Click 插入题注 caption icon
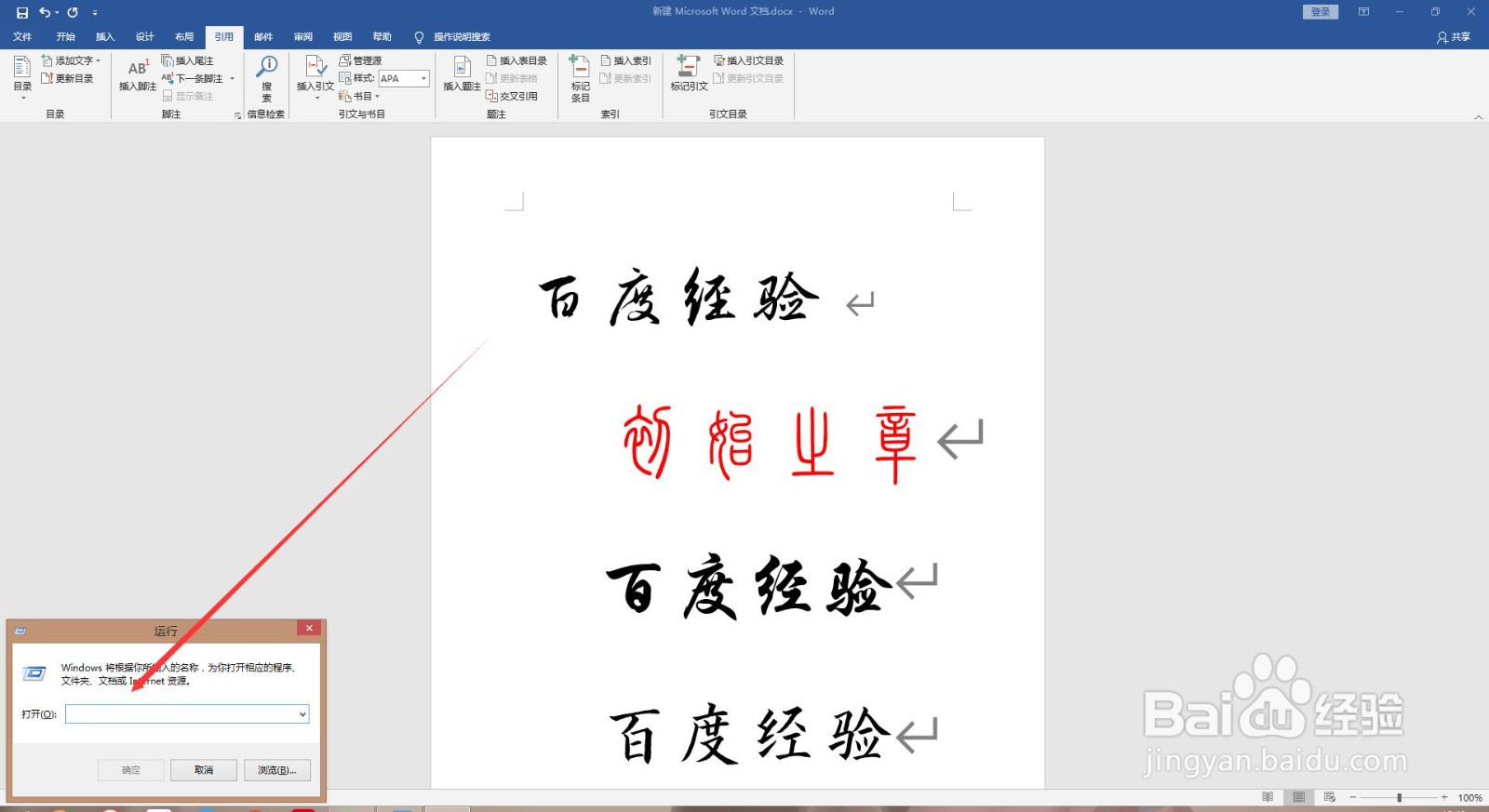 [462, 74]
